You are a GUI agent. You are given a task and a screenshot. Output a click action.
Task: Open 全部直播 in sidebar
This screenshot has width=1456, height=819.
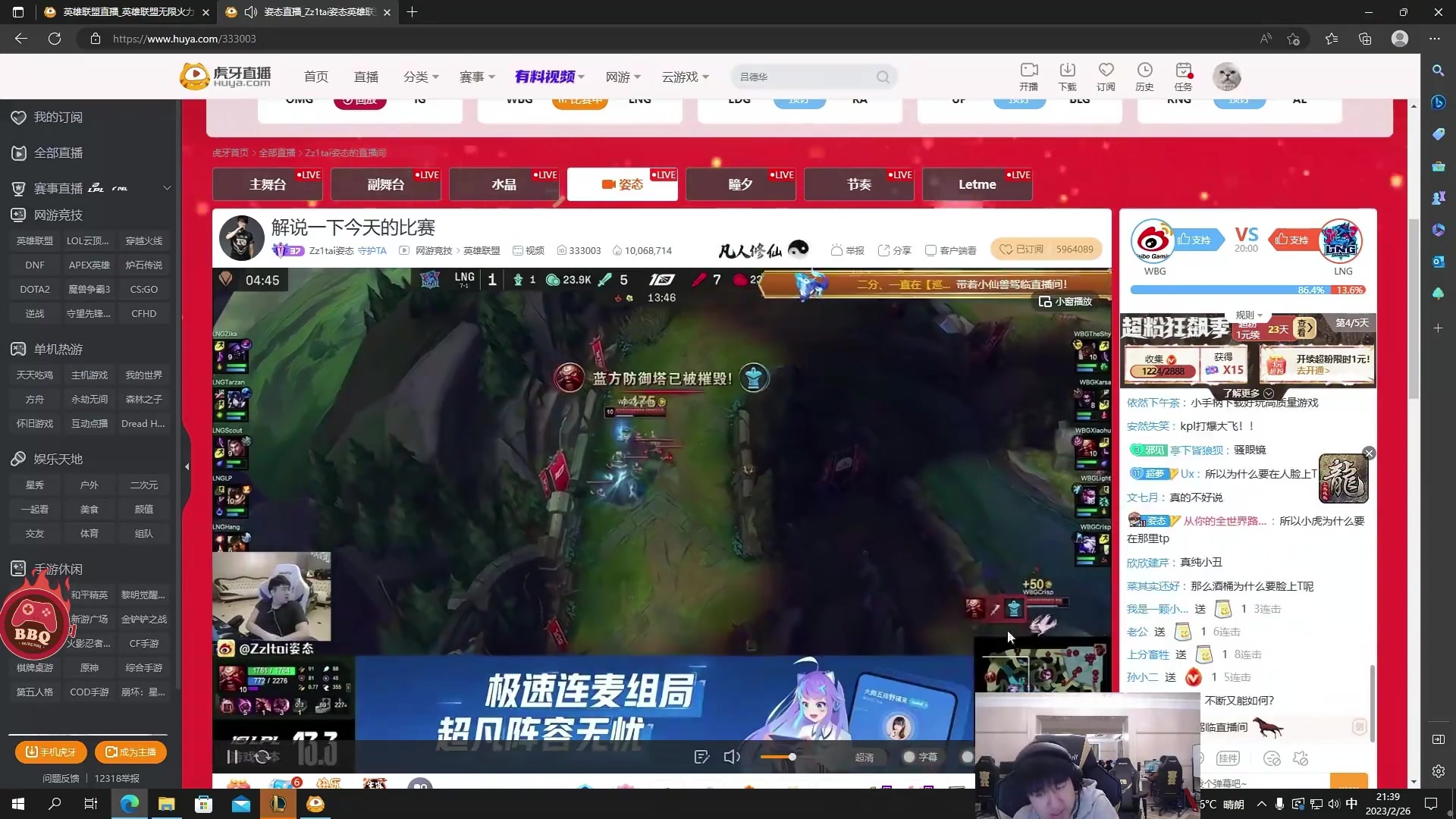coord(47,152)
